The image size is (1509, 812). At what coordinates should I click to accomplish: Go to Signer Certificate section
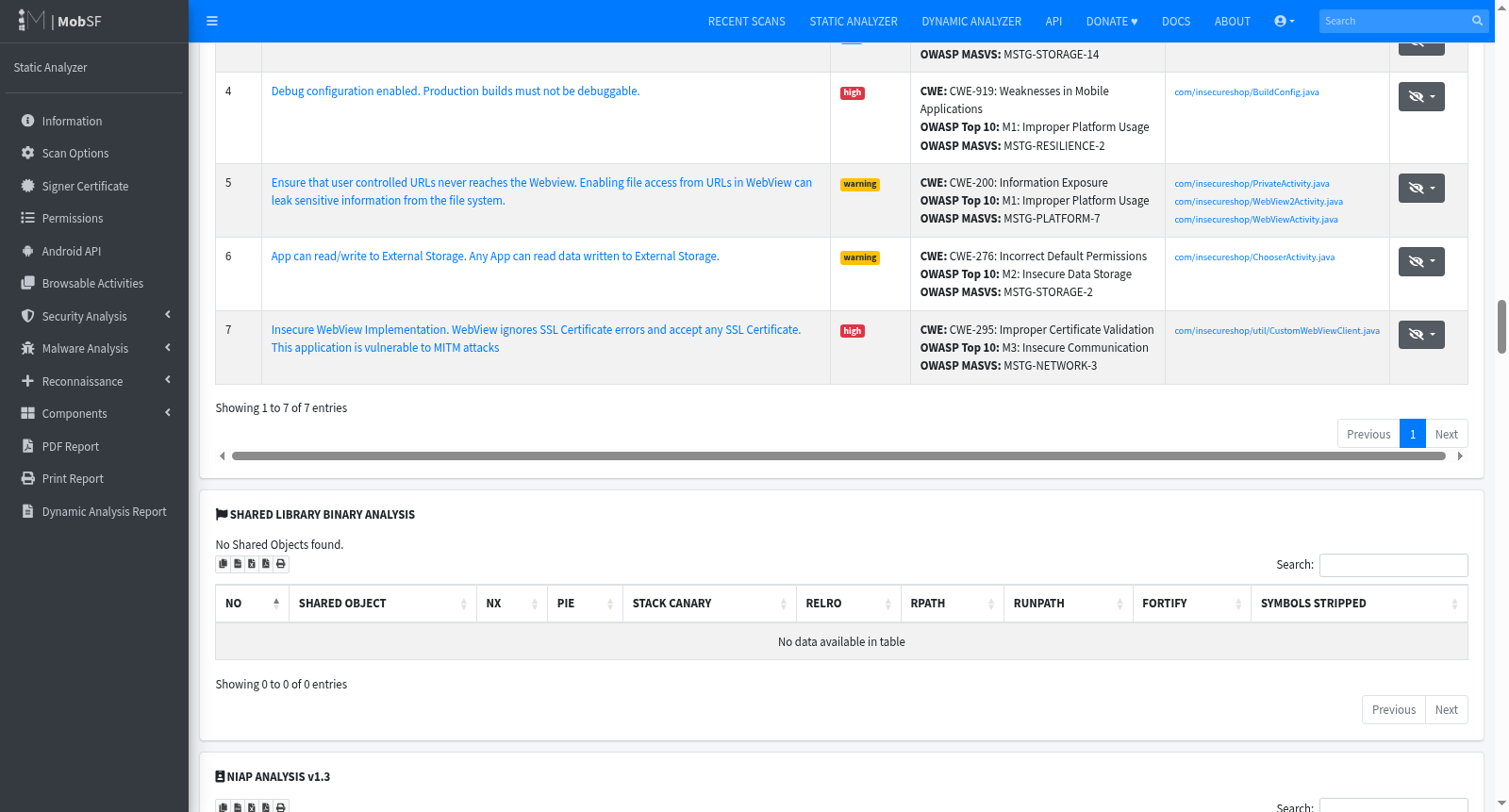[x=93, y=186]
